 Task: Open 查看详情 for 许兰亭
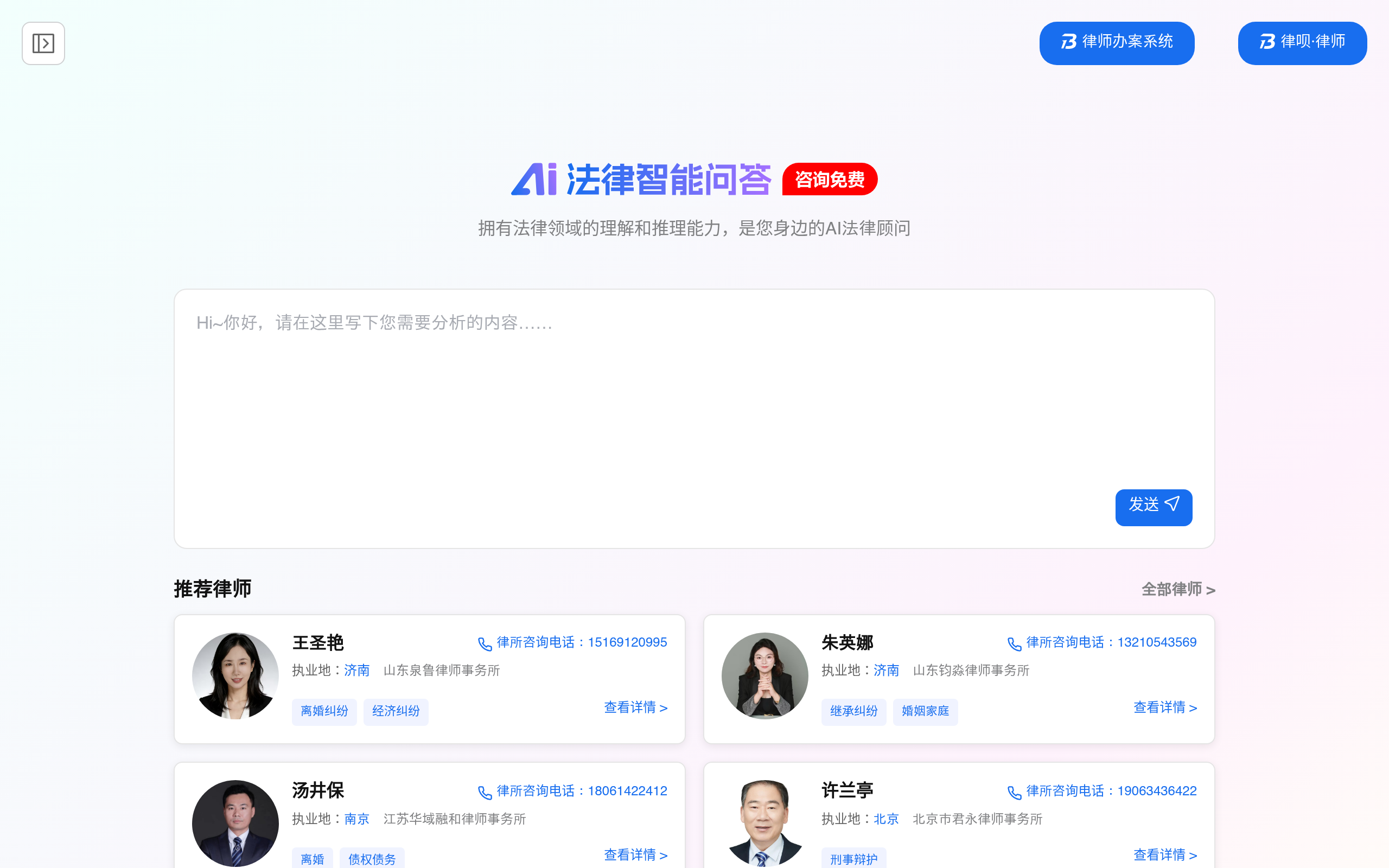click(x=1165, y=855)
